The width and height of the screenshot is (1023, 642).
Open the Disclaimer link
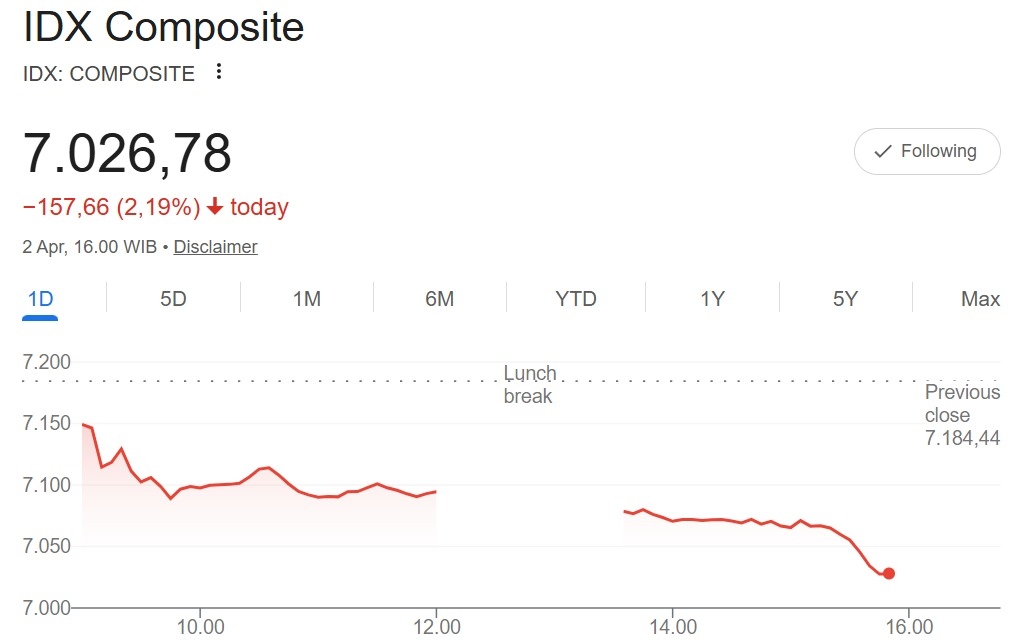215,246
